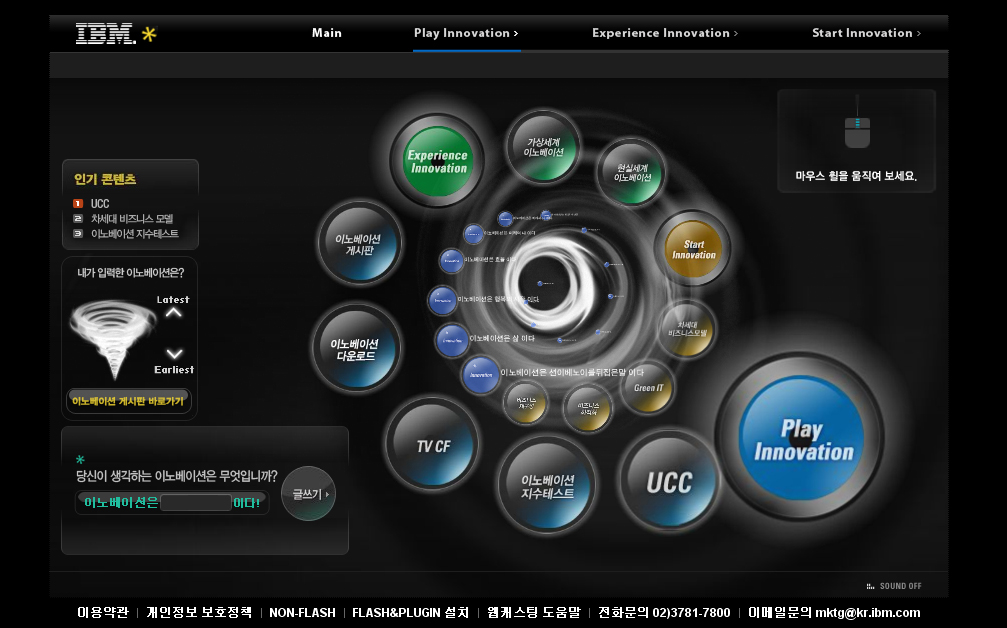The height and width of the screenshot is (628, 1007).
Task: Click the blue bubble beside 선이베노이를뒤집은말 text
Action: [x=481, y=374]
